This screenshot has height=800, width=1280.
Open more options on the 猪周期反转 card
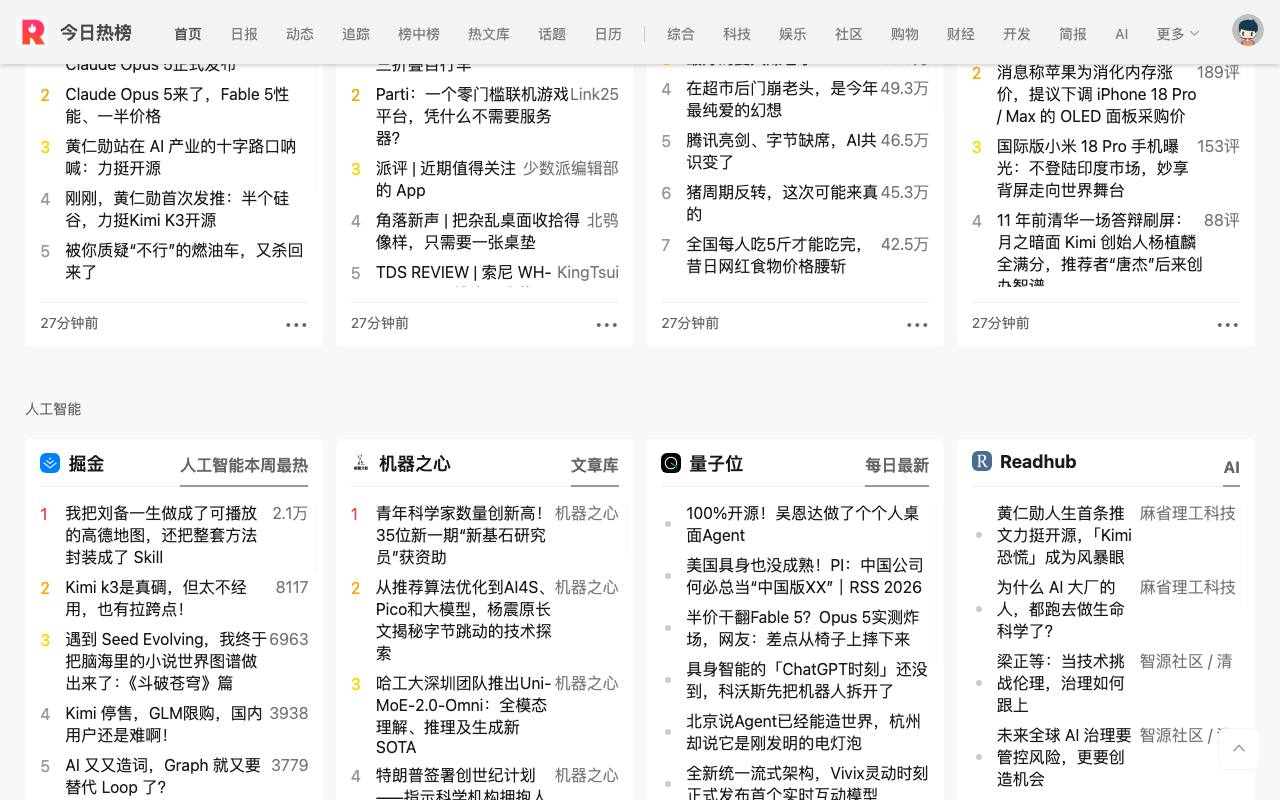coord(917,324)
